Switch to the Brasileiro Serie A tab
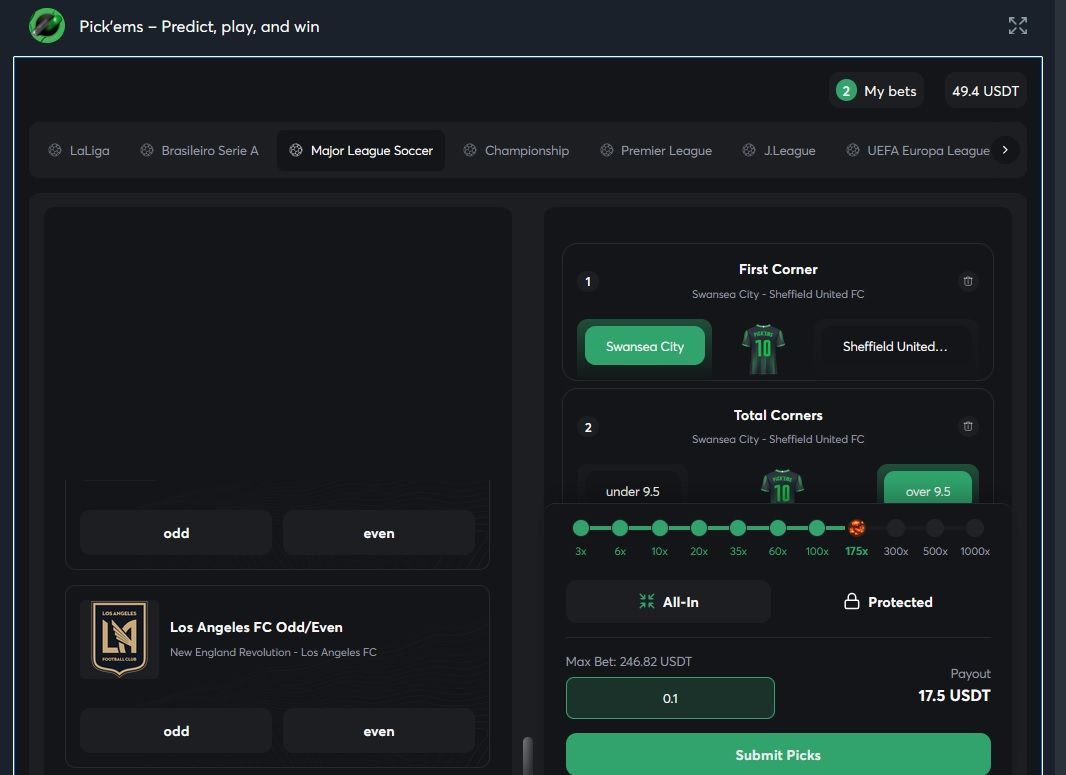The height and width of the screenshot is (775, 1066). (200, 150)
